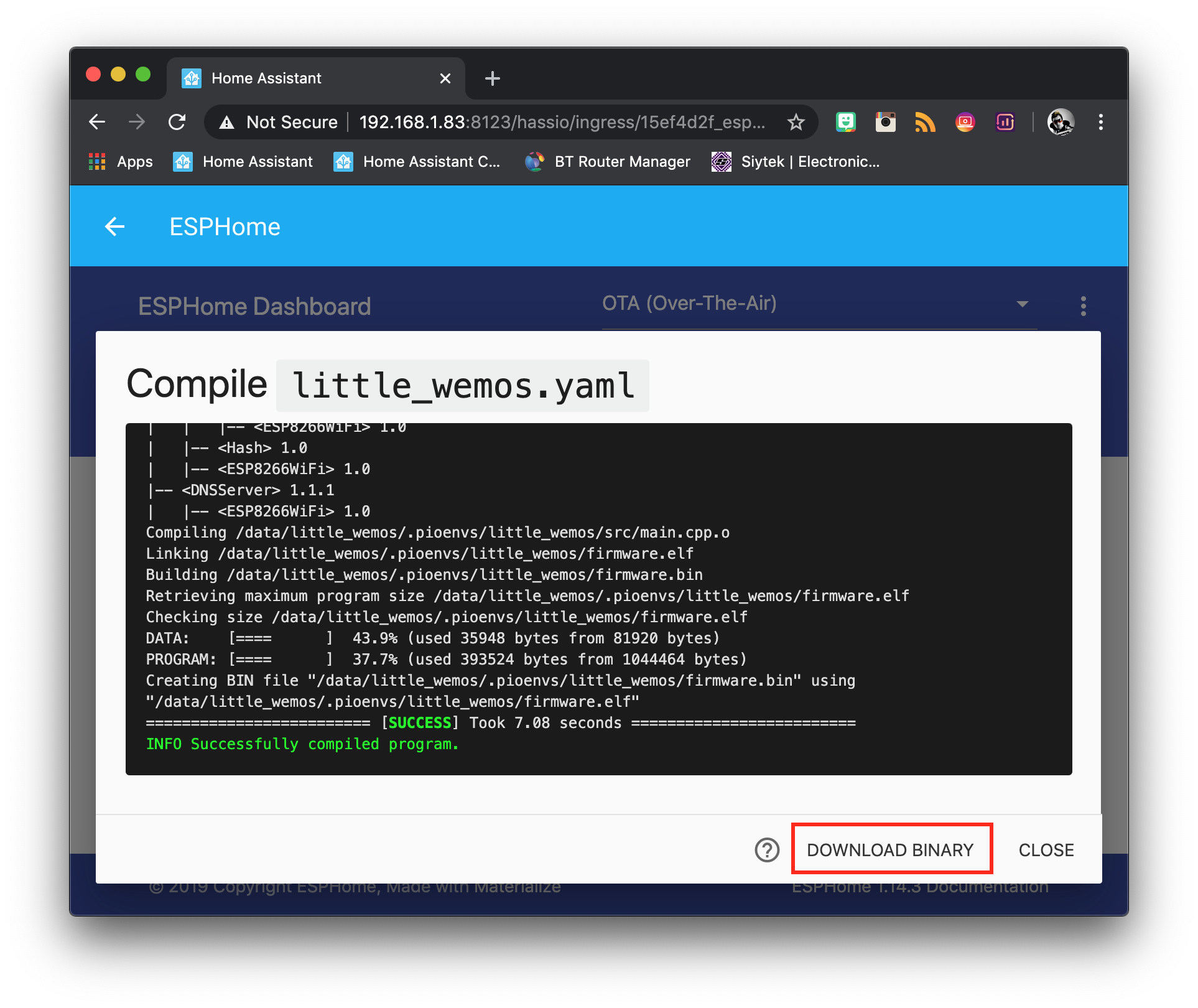Open the Instagram extension
Image resolution: width=1198 pixels, height=1008 pixels.
[886, 122]
